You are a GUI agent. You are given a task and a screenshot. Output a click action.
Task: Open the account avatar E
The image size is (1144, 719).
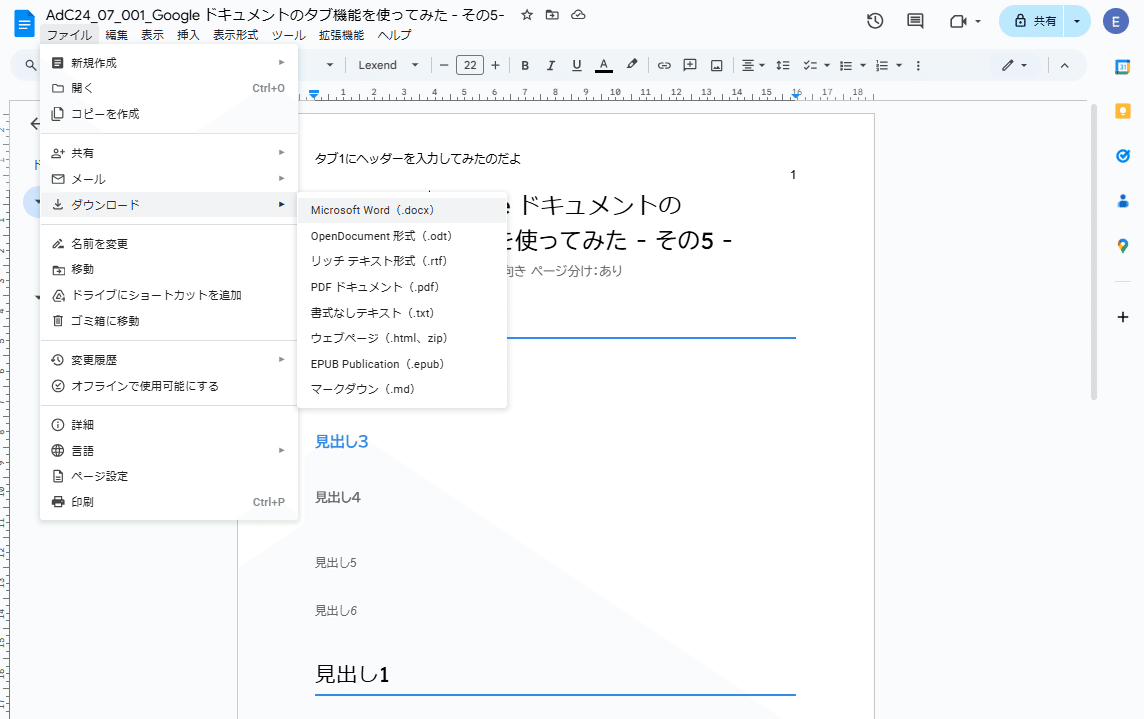tap(1115, 21)
